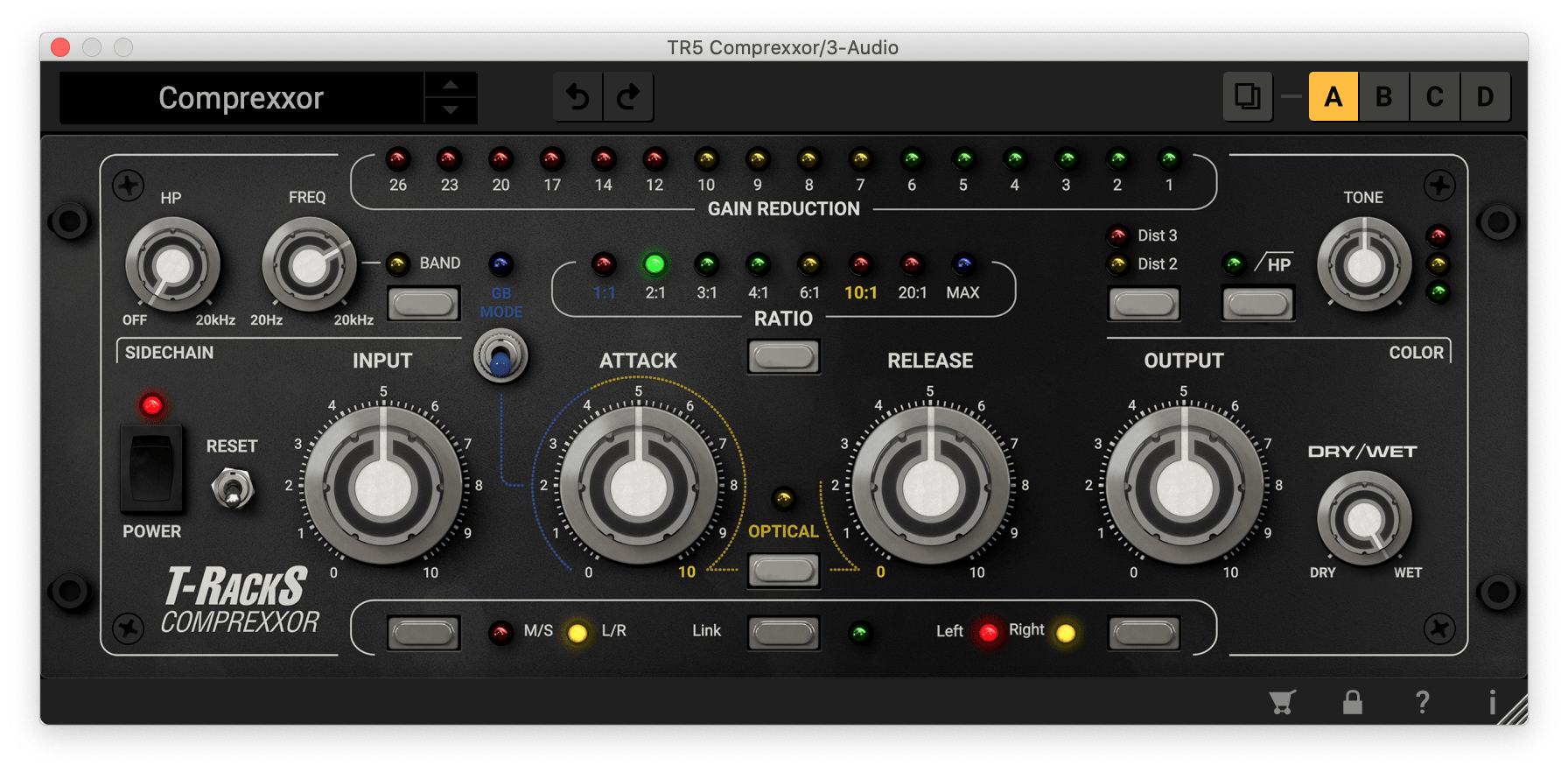Click the OUTPUT knob

coord(1184,487)
